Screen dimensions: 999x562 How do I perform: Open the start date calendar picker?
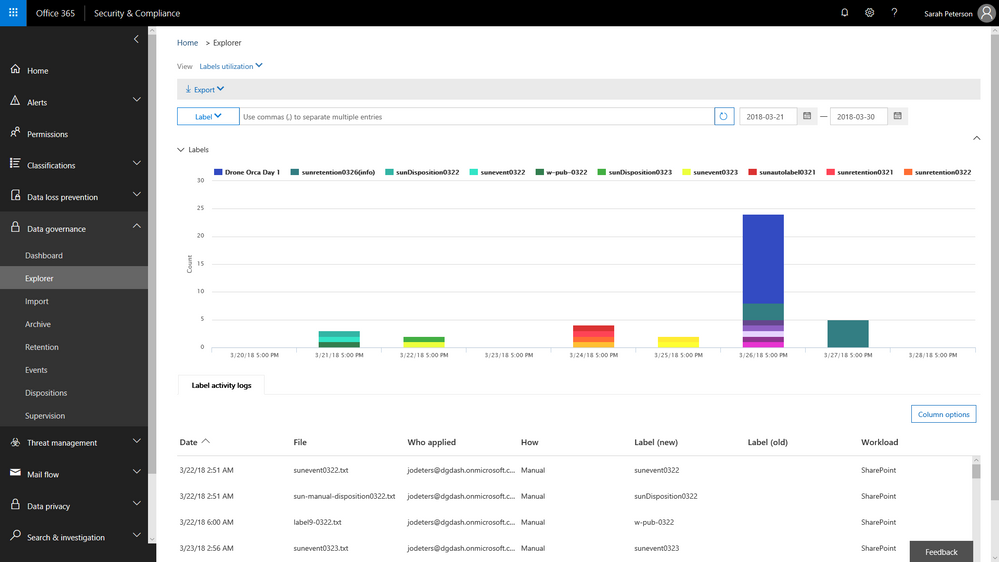pyautogui.click(x=807, y=116)
